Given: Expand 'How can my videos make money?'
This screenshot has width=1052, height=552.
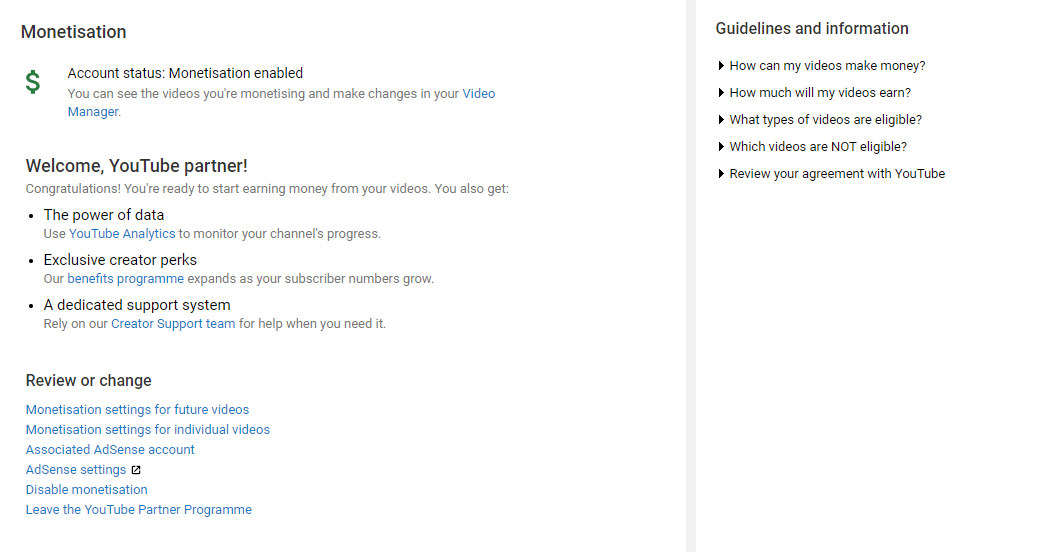Looking at the screenshot, I should pos(822,66).
